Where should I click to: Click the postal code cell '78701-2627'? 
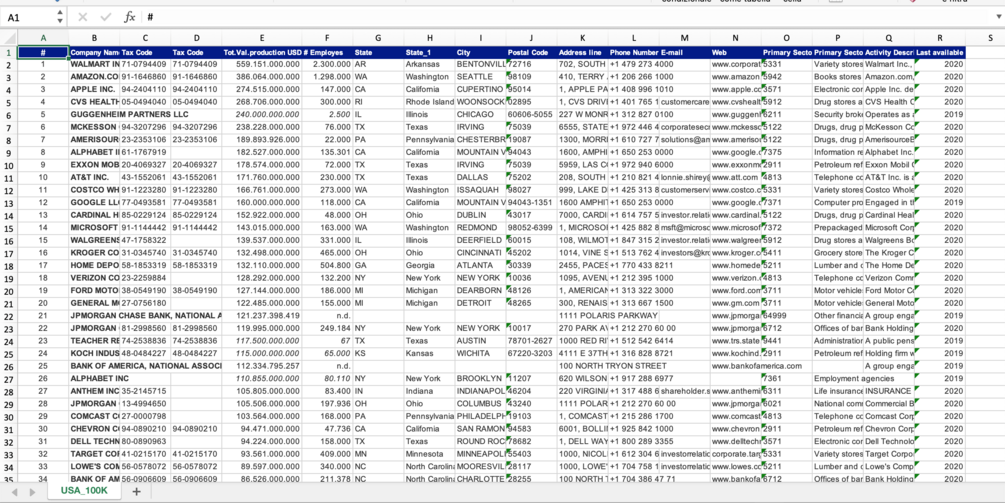(x=531, y=341)
